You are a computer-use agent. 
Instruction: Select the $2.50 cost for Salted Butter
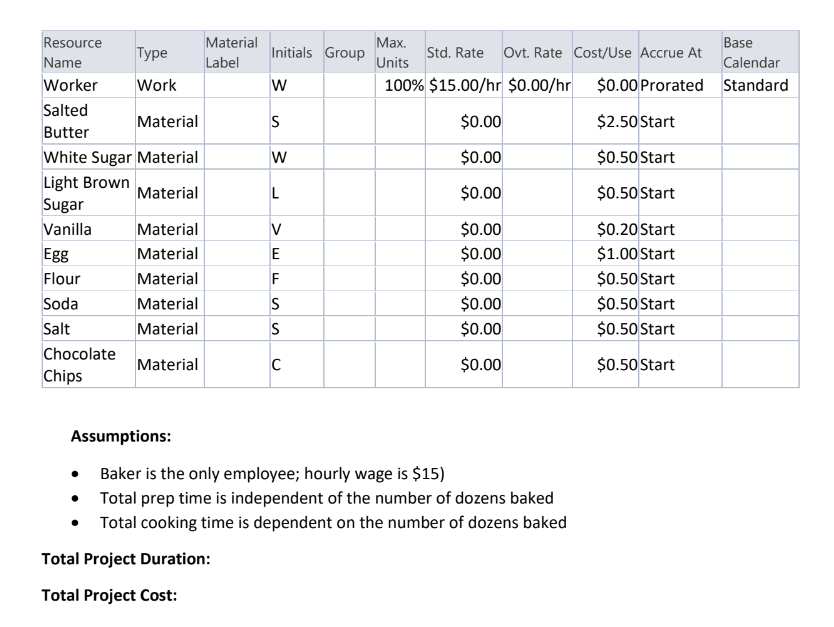pos(615,118)
